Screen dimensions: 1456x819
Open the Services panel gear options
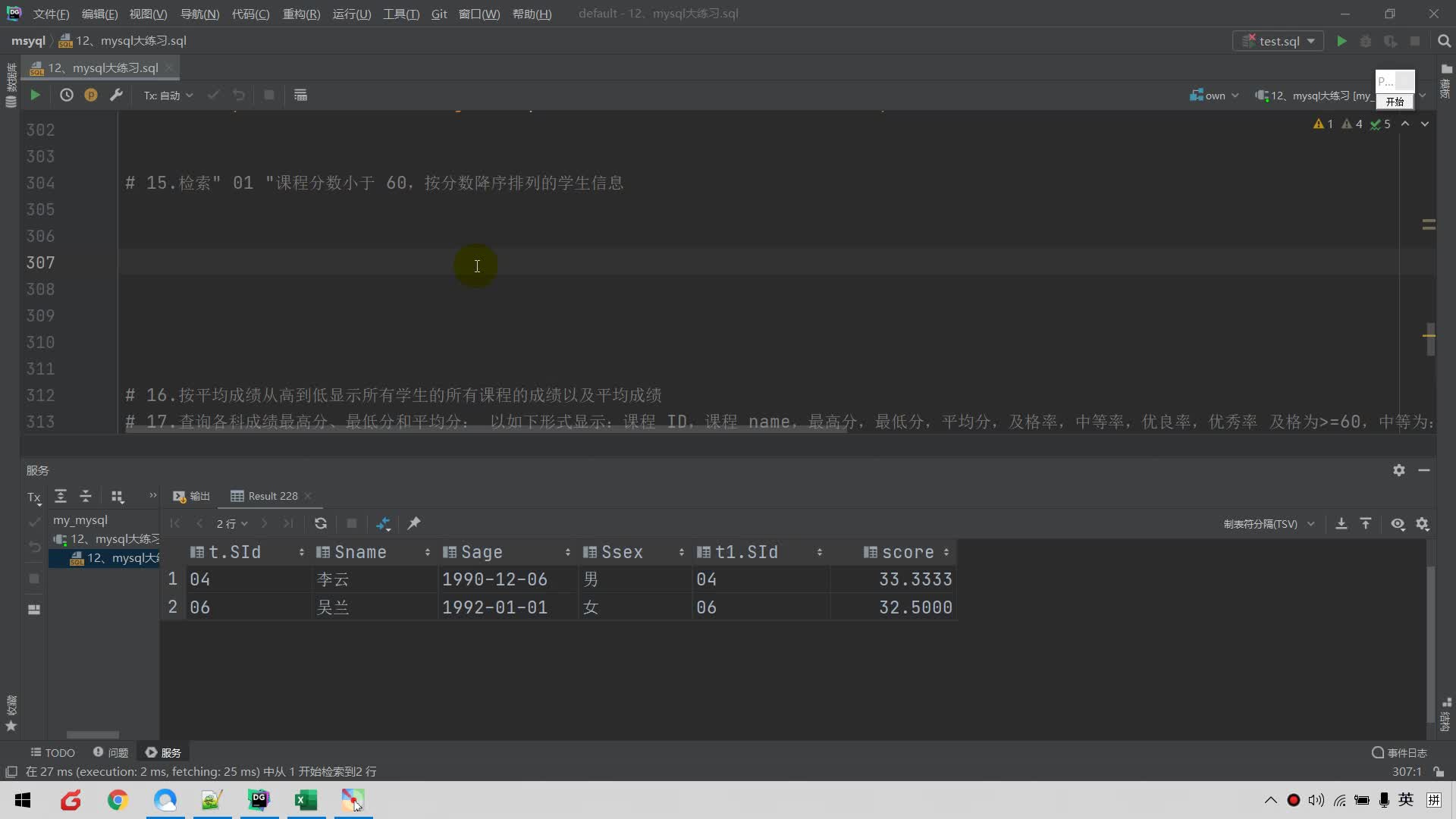click(x=1399, y=470)
